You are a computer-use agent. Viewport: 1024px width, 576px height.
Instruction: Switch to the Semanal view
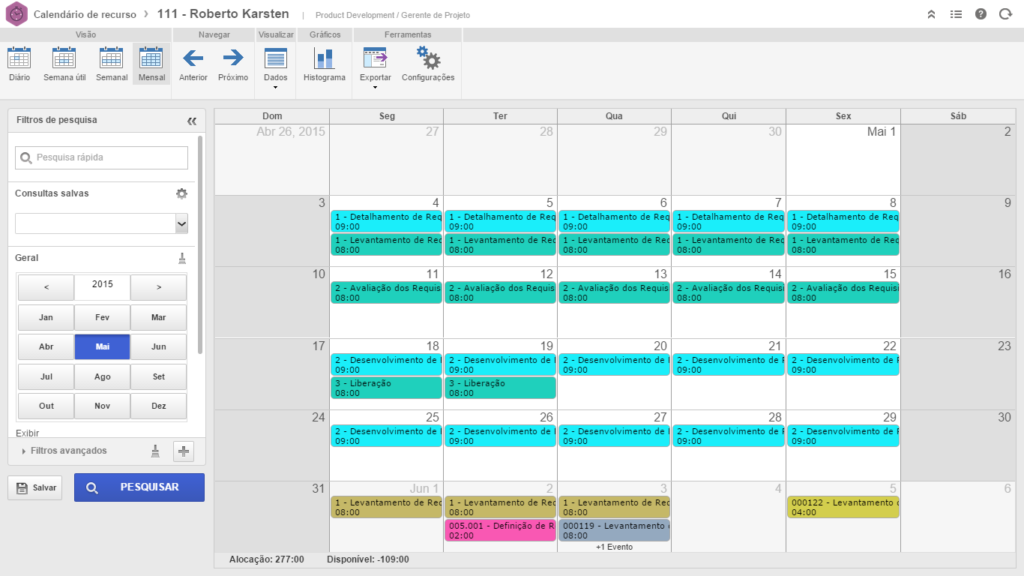click(x=111, y=64)
